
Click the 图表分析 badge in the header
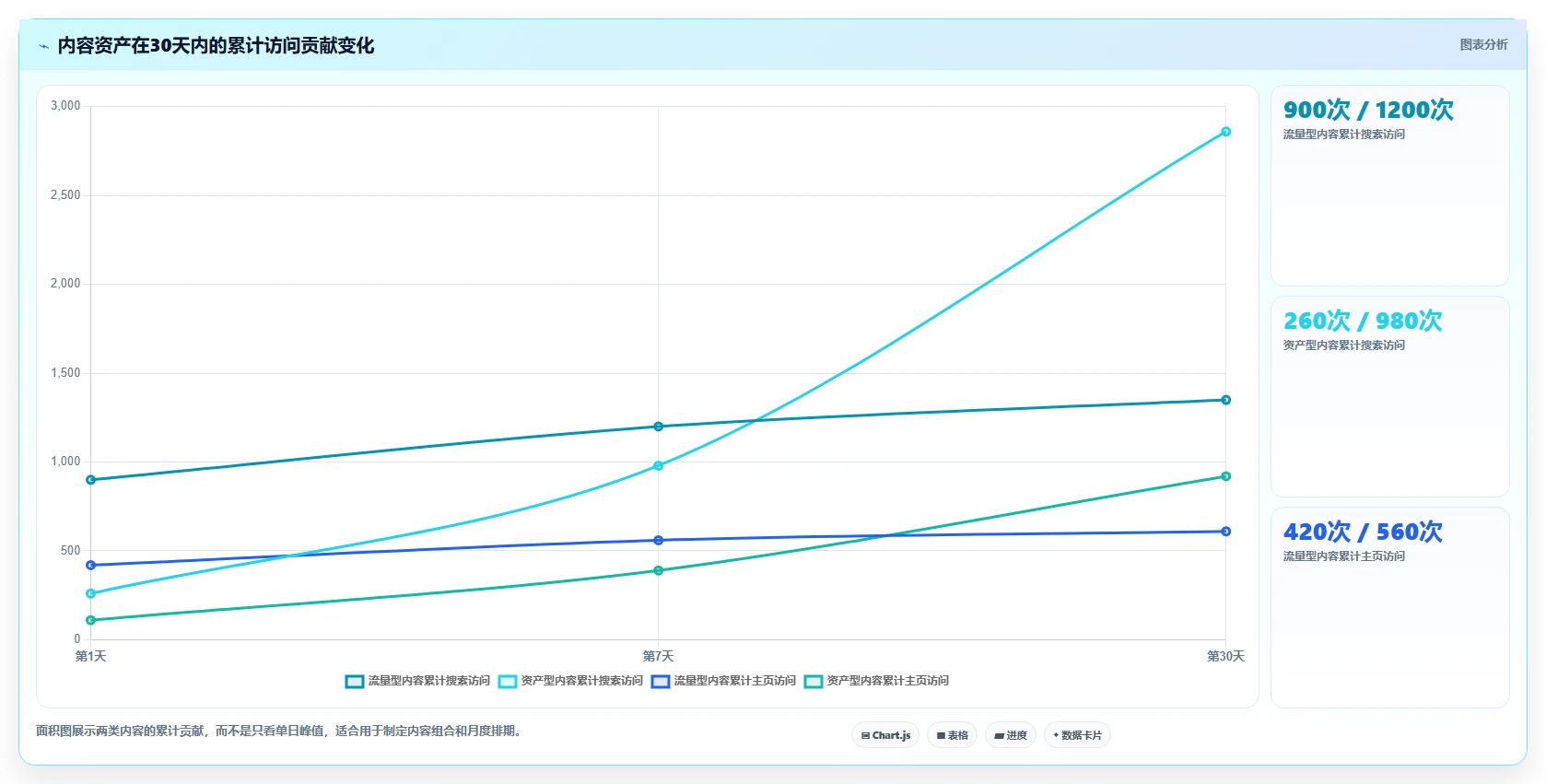pyautogui.click(x=1483, y=44)
